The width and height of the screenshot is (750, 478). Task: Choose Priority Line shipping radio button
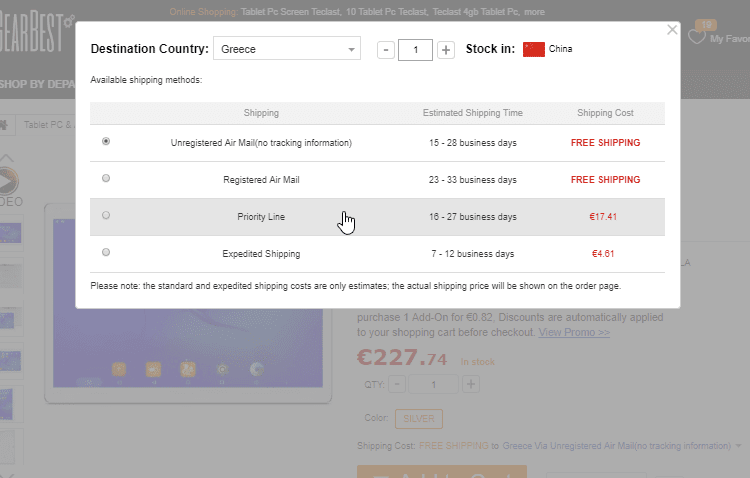[x=106, y=216]
